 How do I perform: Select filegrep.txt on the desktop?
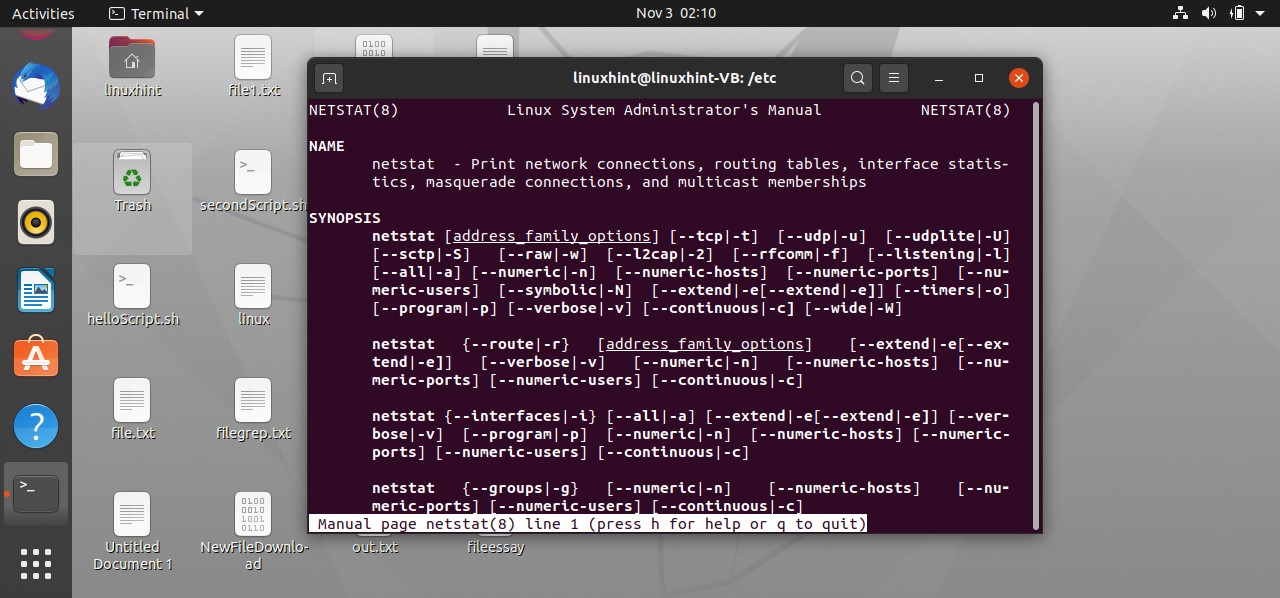254,410
